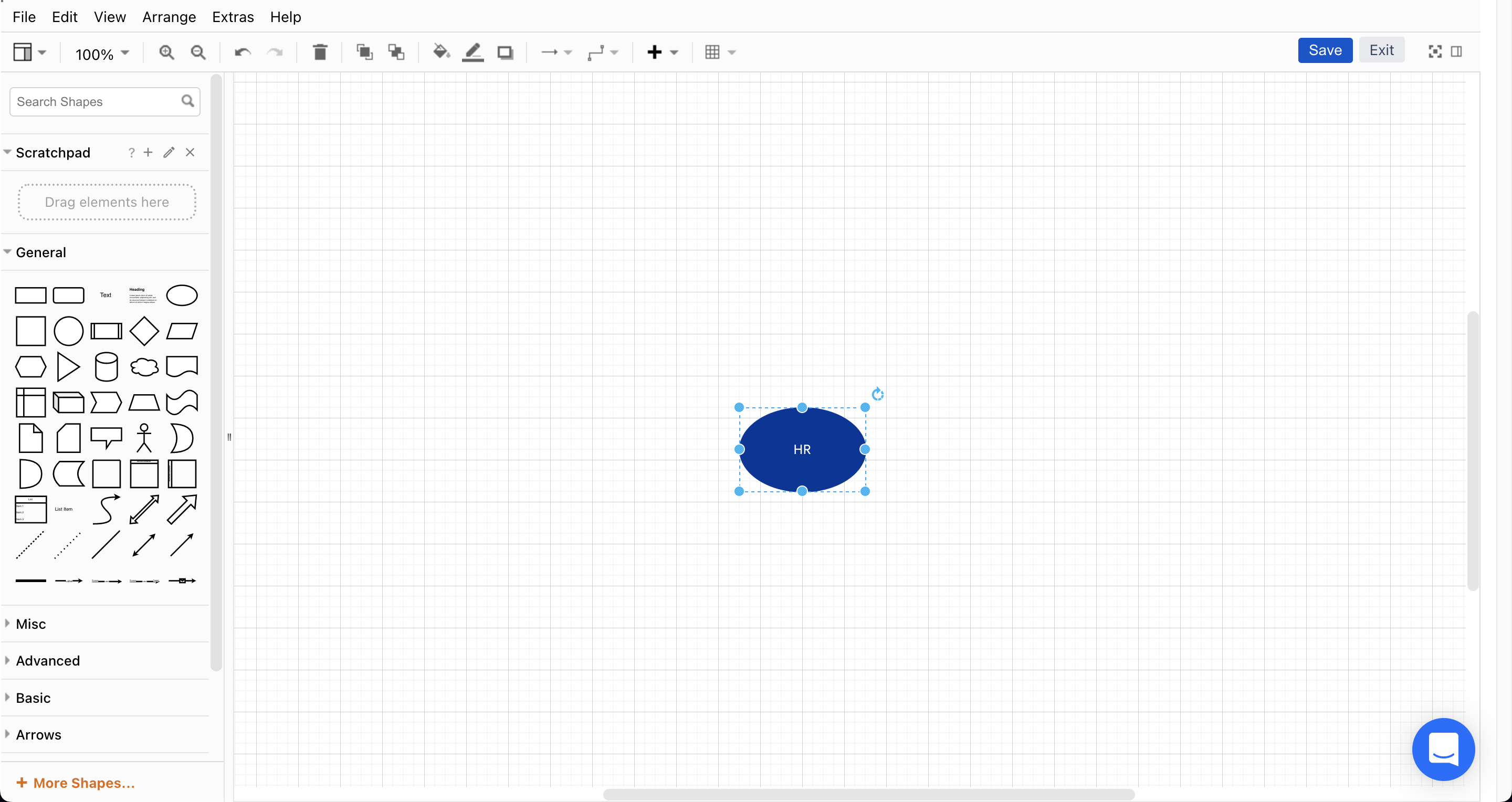The height and width of the screenshot is (802, 1512).
Task: Open the Extras menu
Action: point(233,17)
